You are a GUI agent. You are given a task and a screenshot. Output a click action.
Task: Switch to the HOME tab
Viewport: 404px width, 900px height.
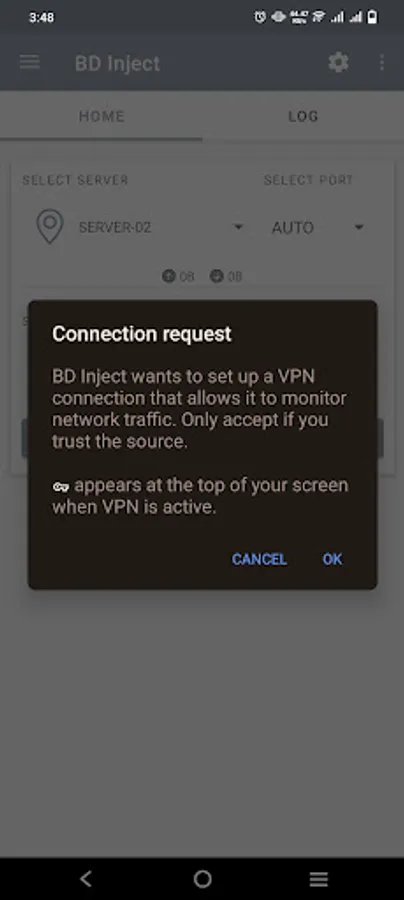pos(101,116)
